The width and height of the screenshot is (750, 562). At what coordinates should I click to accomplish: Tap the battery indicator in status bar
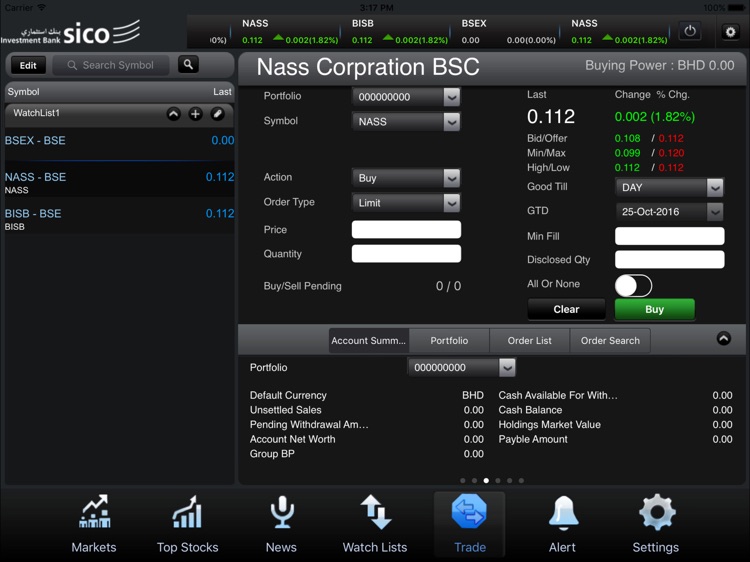point(737,7)
